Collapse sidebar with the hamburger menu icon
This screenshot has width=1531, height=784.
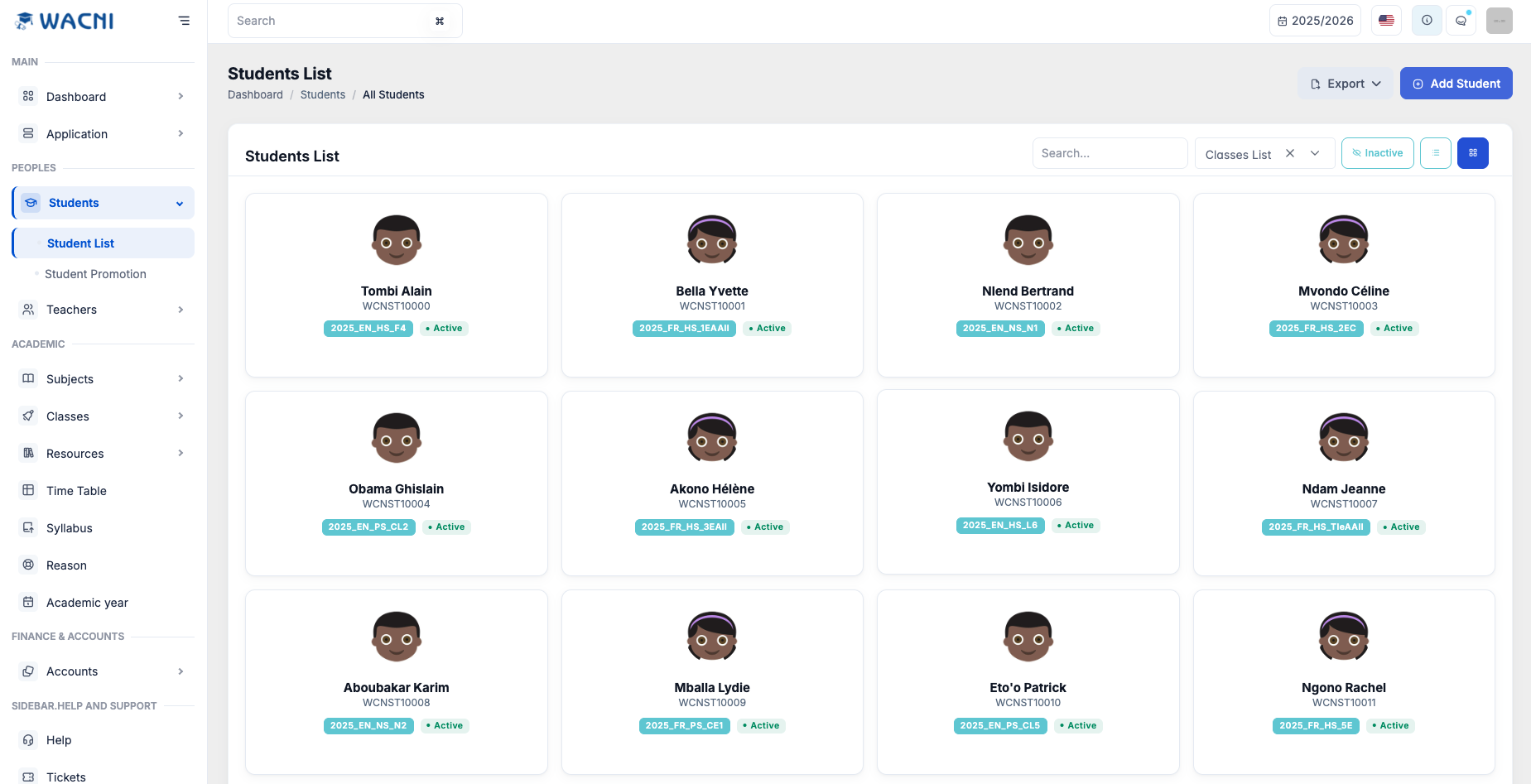click(184, 21)
